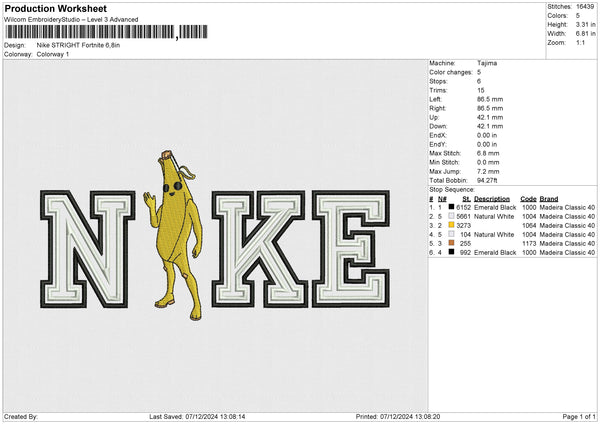Click the orange swatch beside stitch count 255

(452, 243)
